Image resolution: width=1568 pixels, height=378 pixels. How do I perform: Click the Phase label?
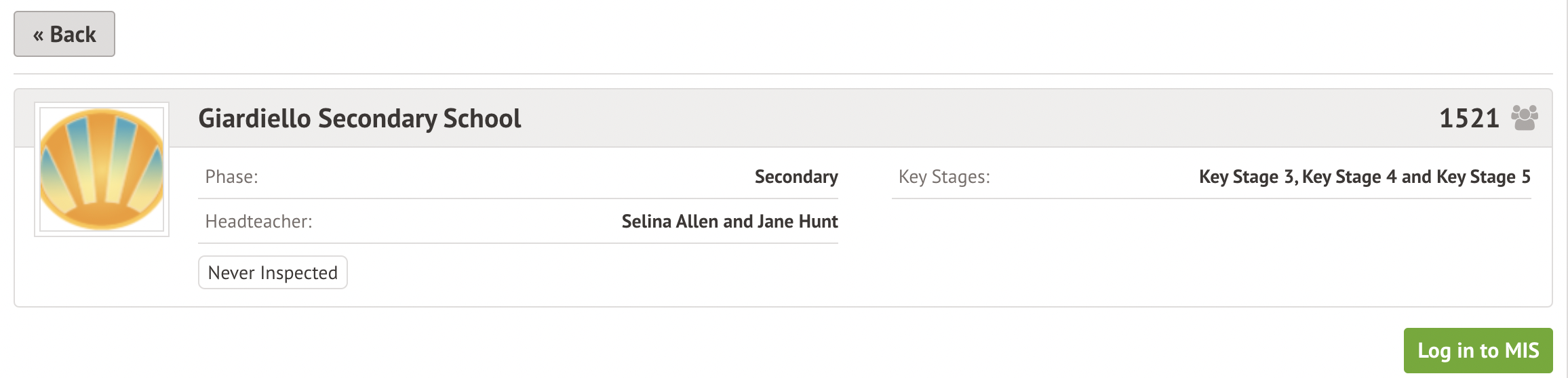point(231,177)
